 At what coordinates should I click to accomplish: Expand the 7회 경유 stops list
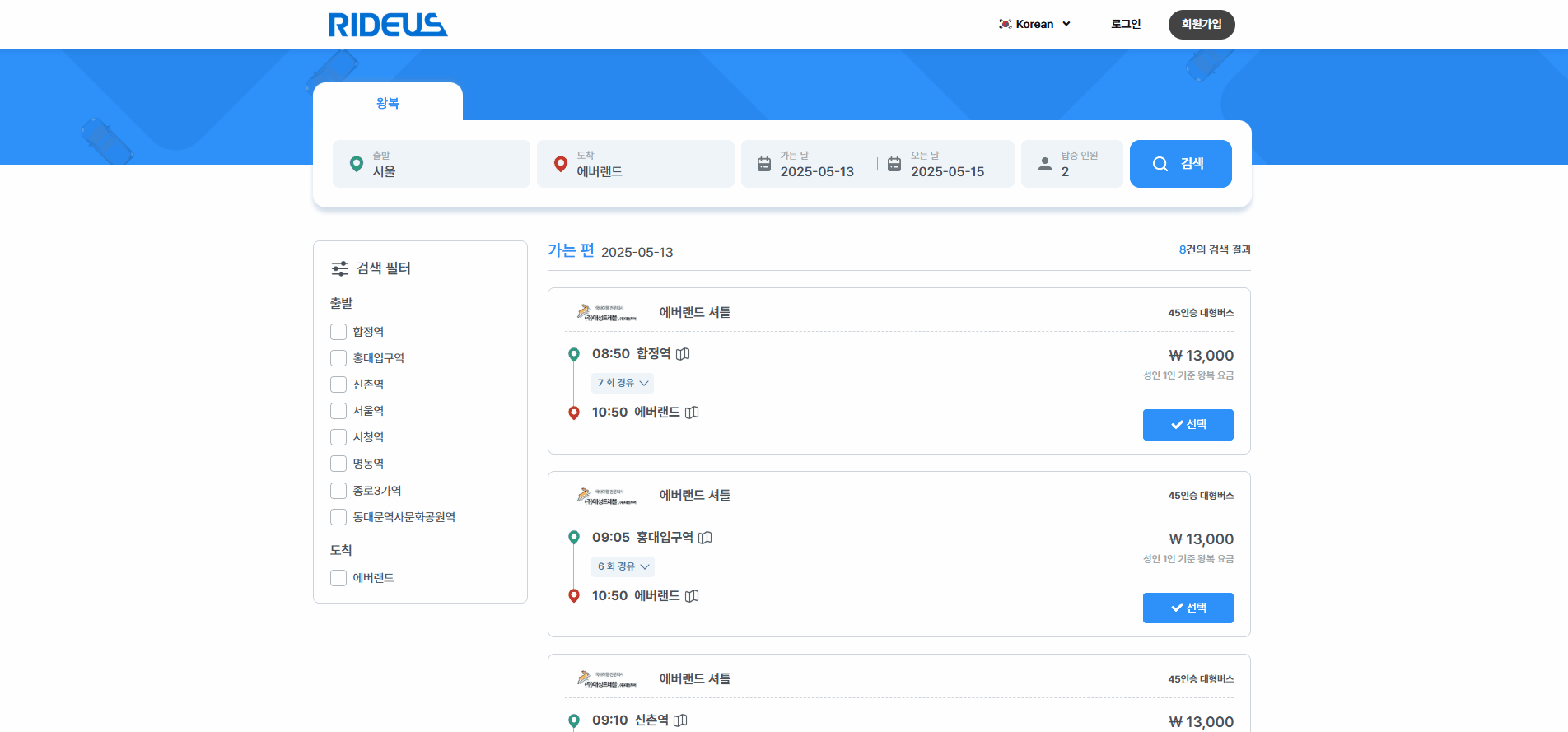point(623,383)
